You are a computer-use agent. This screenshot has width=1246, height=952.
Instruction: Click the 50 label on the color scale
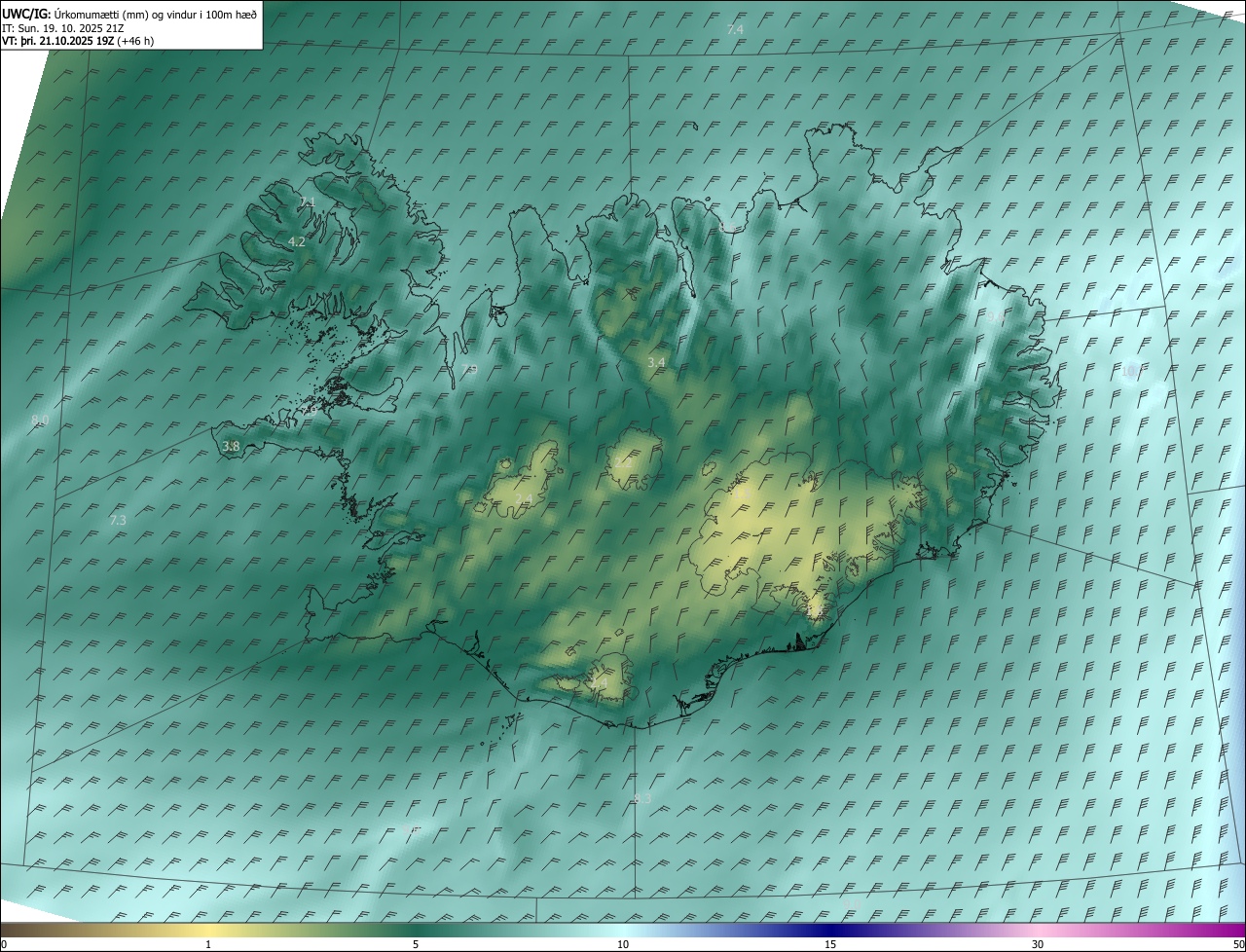(1238, 944)
